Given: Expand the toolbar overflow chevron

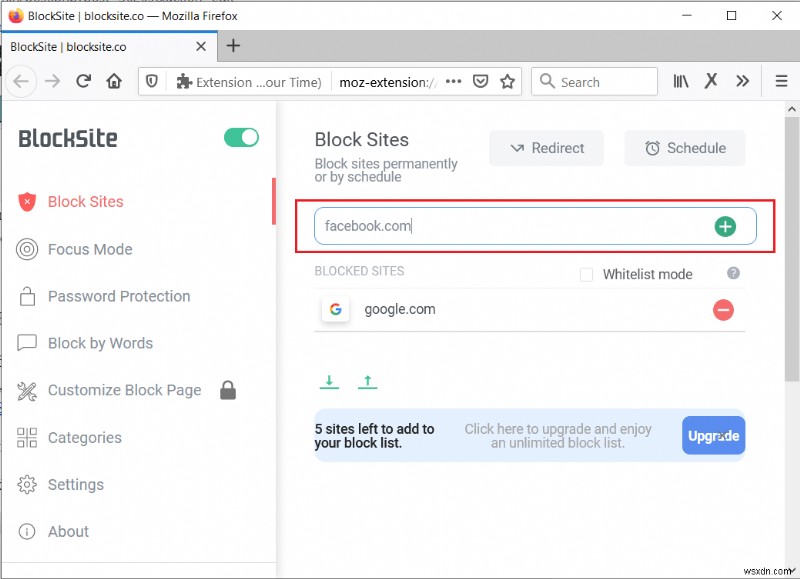Looking at the screenshot, I should 741,81.
